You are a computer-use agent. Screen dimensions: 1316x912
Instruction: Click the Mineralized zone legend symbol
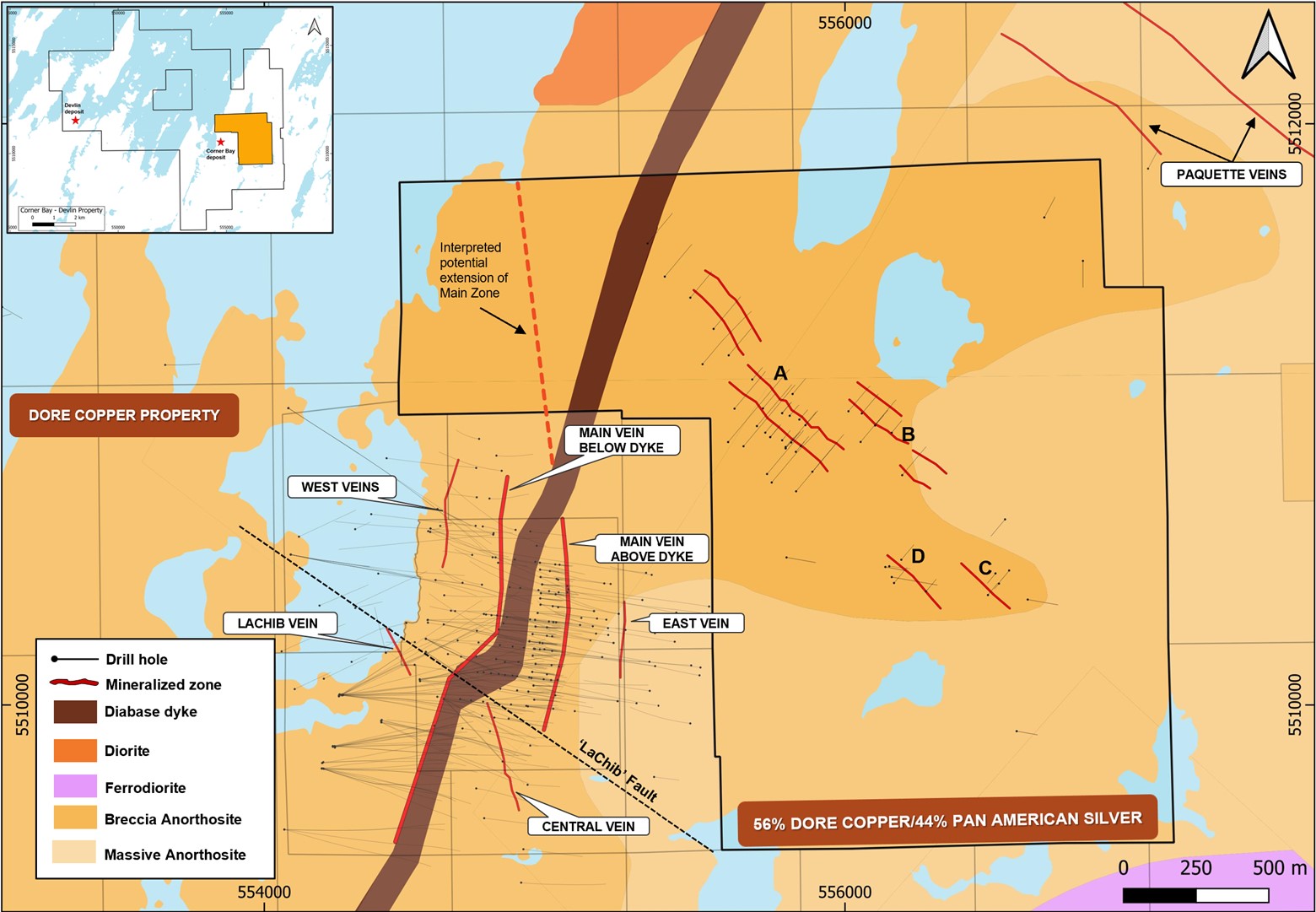click(74, 684)
